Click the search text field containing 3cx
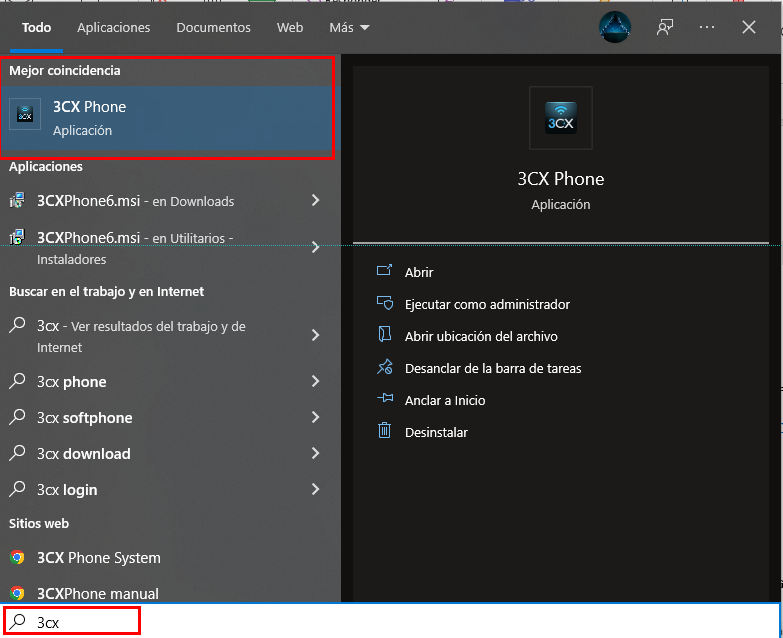 [392, 622]
